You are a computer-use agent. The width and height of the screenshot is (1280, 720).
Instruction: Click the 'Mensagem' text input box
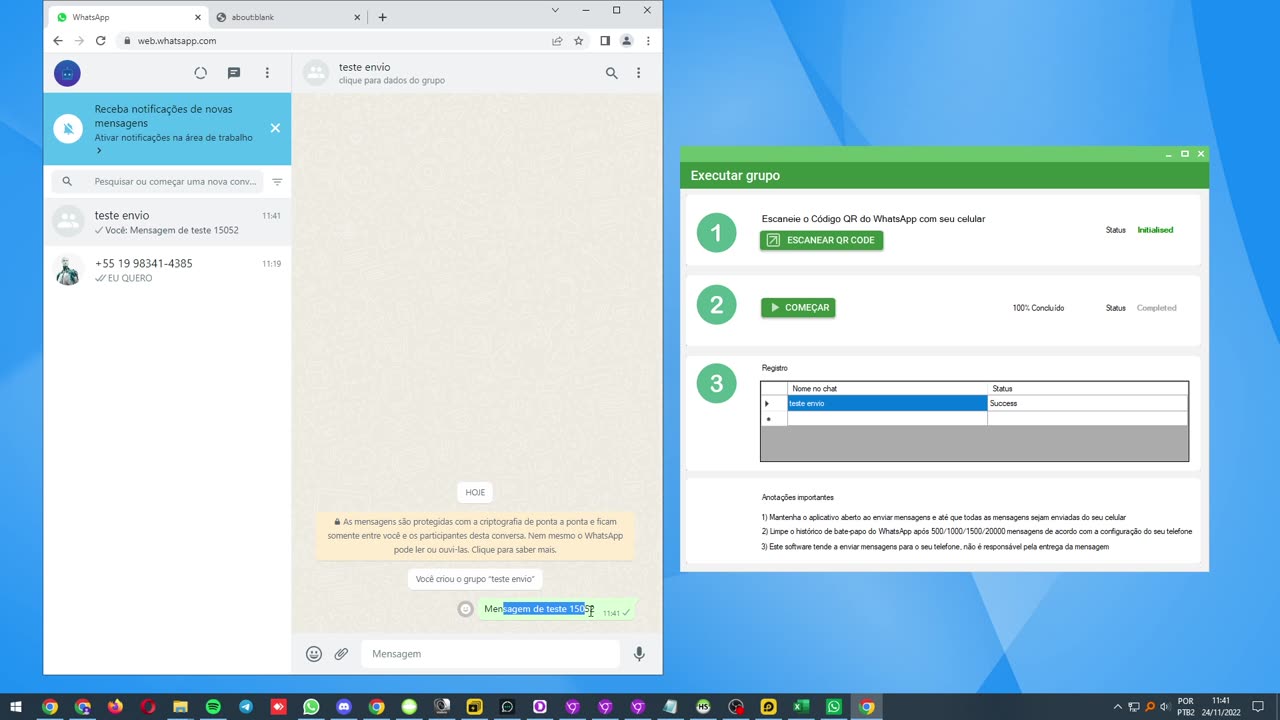[490, 654]
